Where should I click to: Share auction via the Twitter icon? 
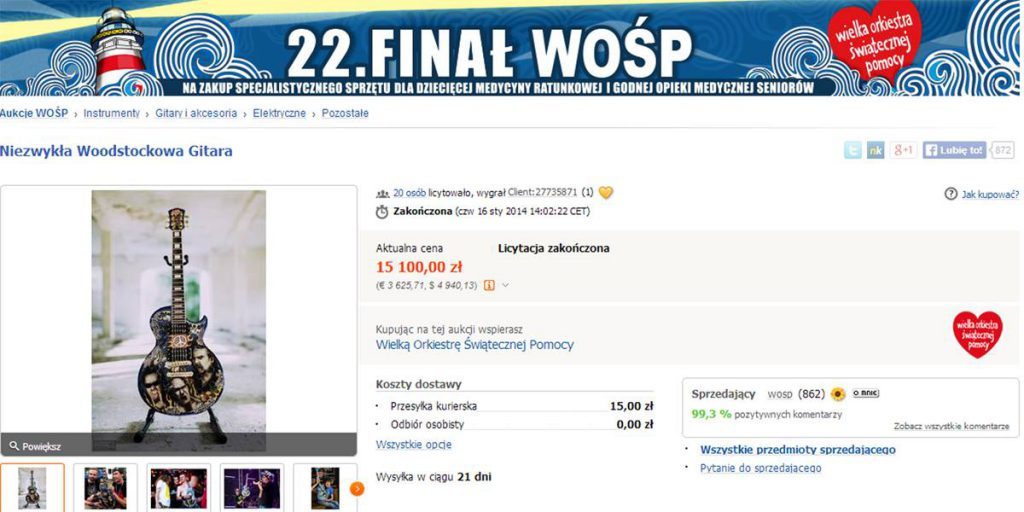[x=852, y=150]
